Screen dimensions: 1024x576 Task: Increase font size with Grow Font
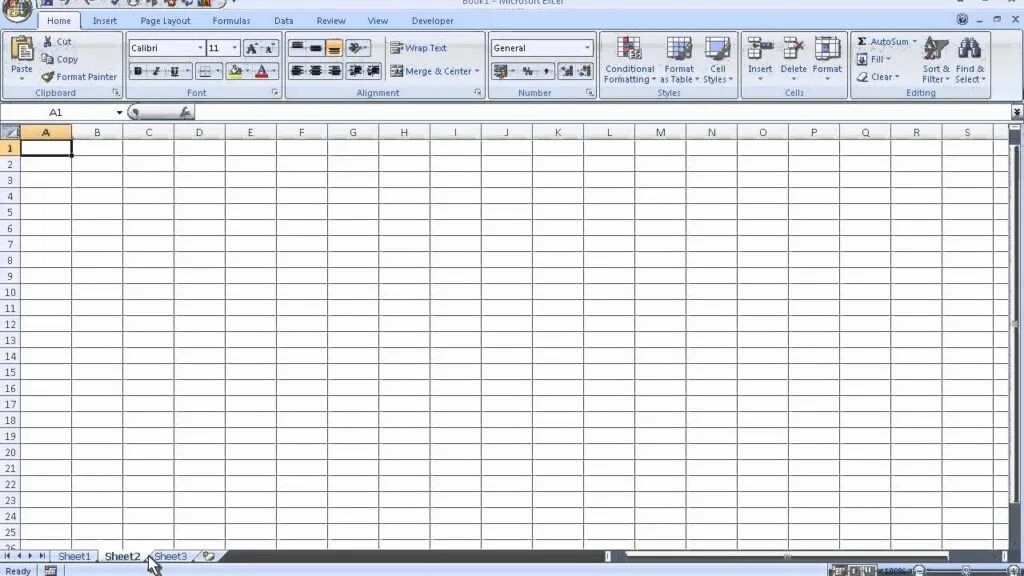pos(252,48)
